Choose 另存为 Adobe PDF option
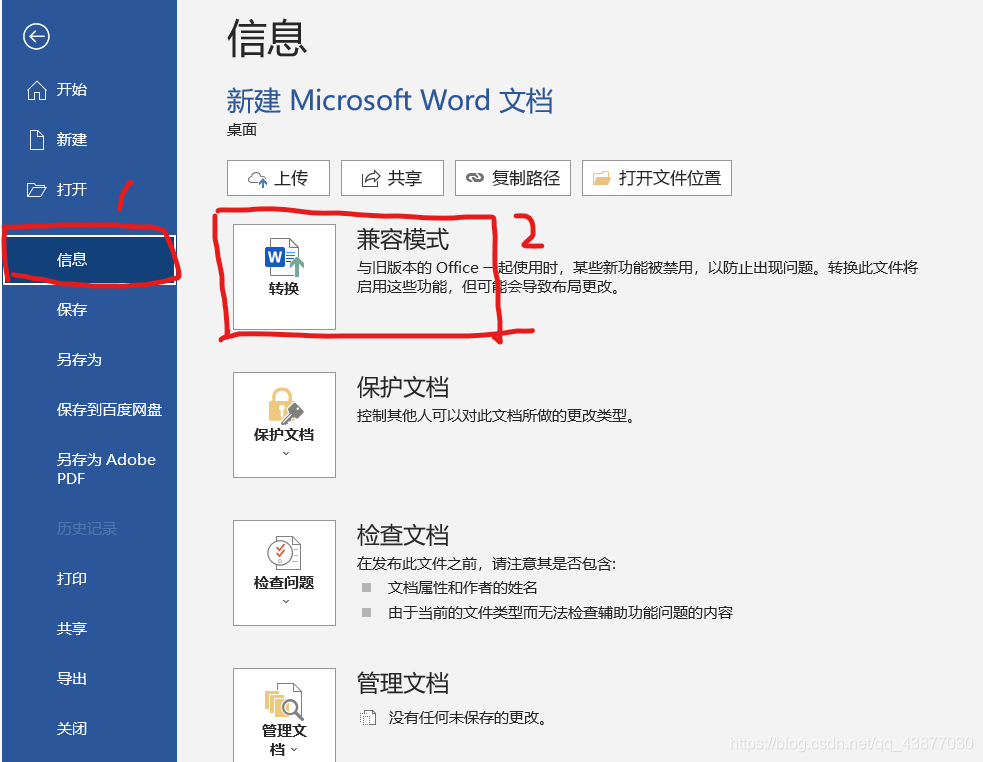This screenshot has height=762, width=983. tap(106, 469)
